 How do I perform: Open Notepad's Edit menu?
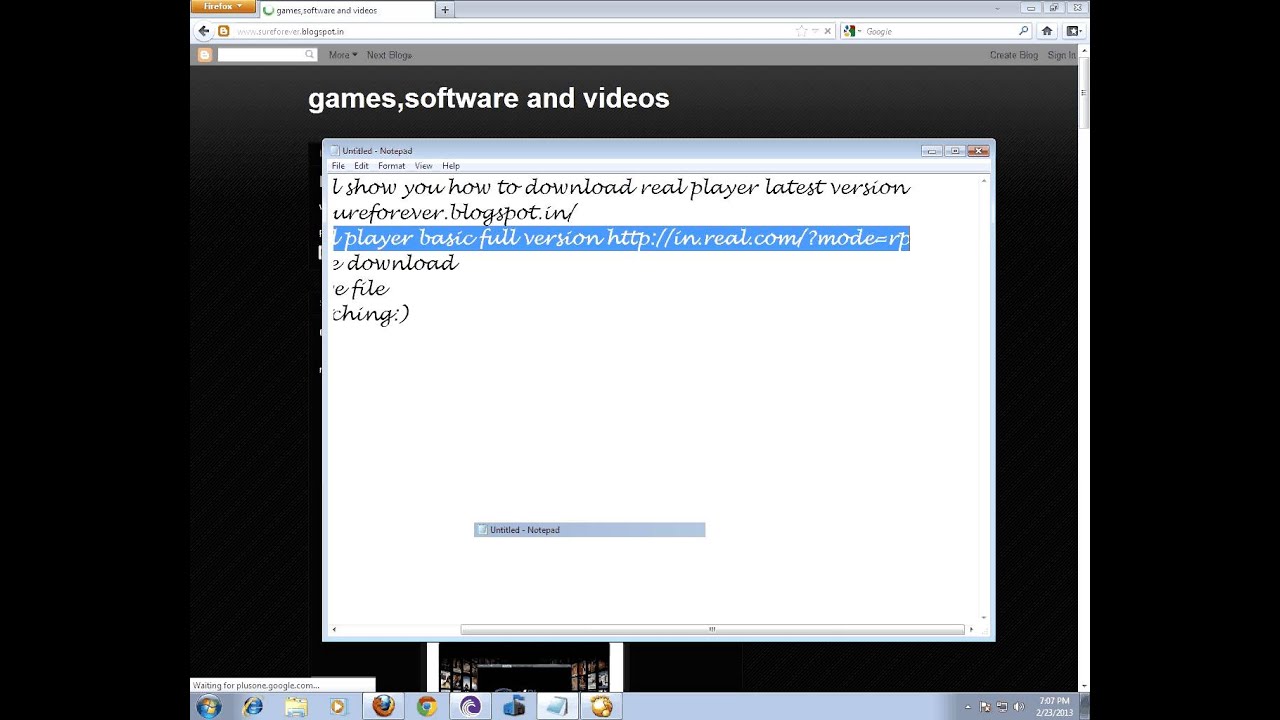click(361, 166)
